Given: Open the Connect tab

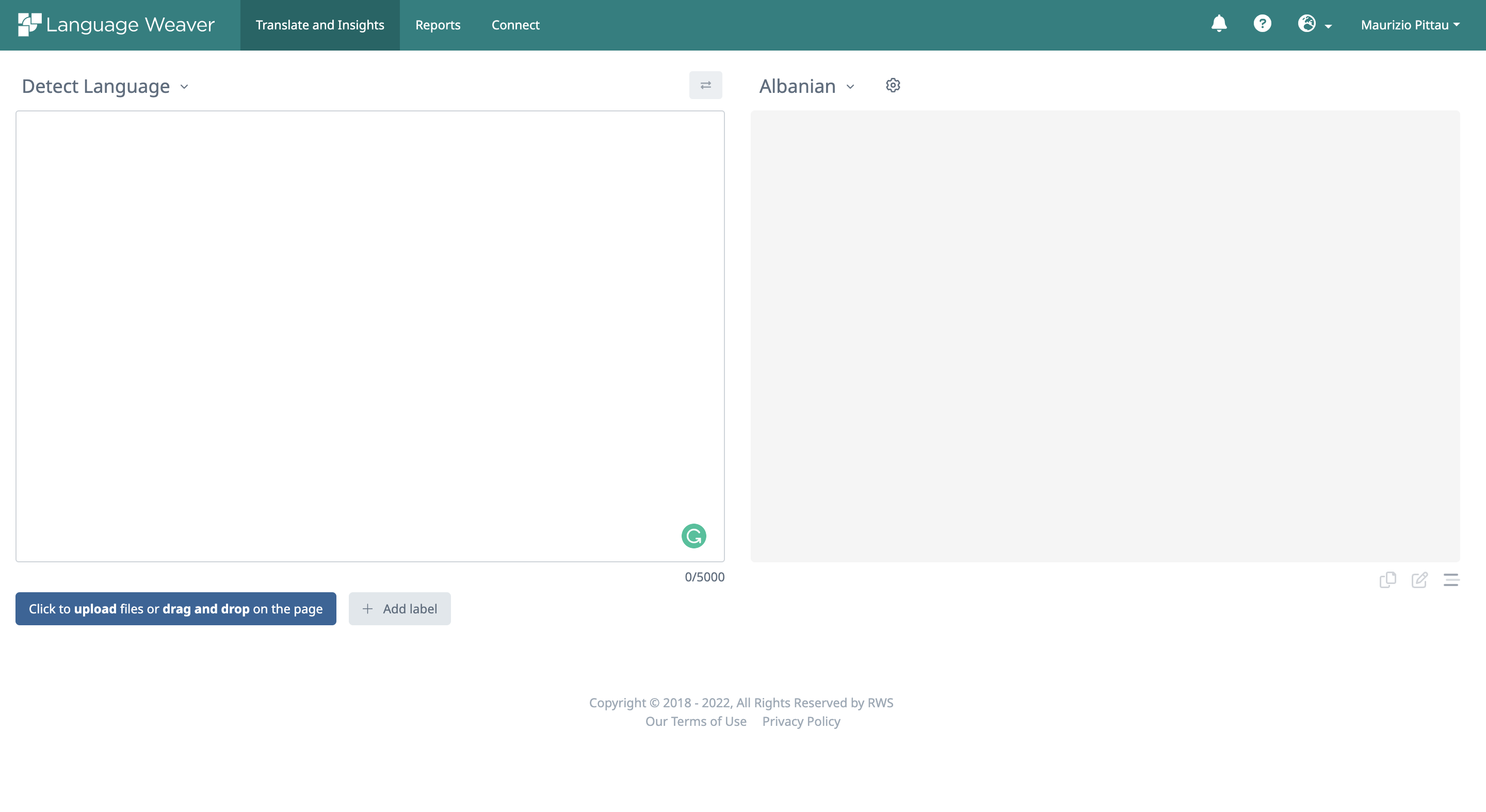Looking at the screenshot, I should (515, 25).
